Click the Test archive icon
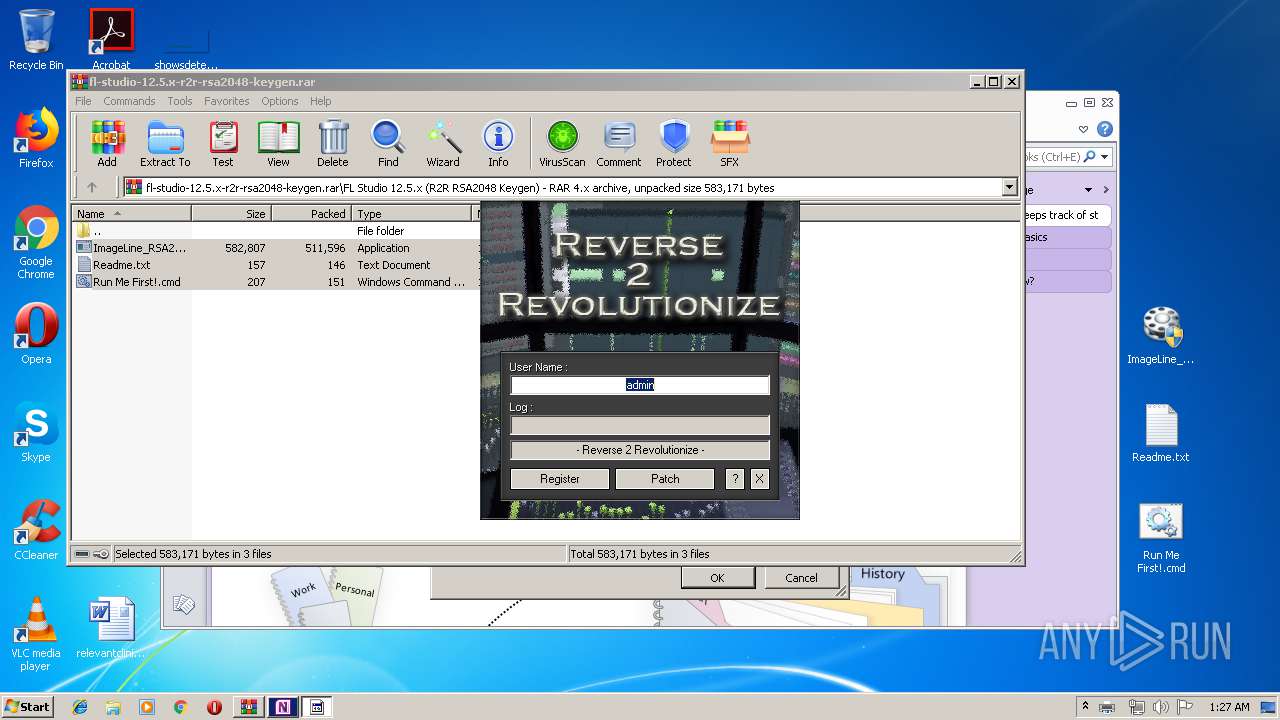1280x720 pixels. (x=223, y=144)
